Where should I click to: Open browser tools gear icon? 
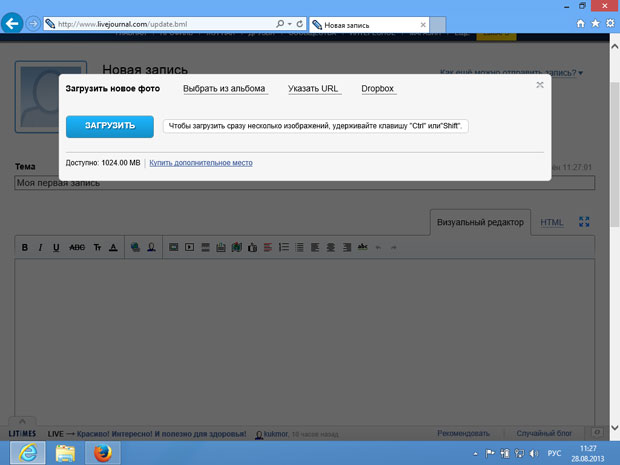609,22
